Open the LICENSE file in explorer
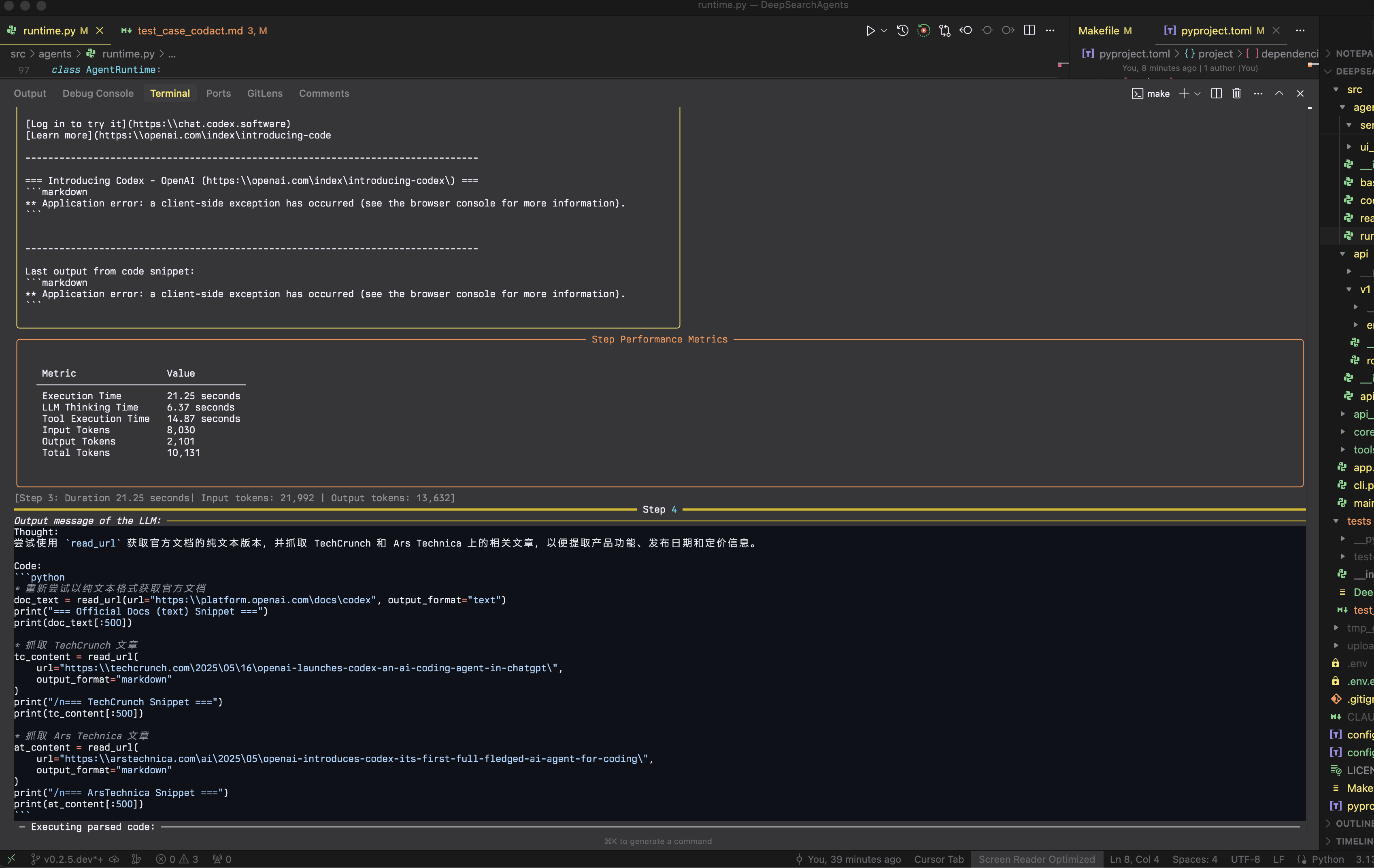 (1352, 770)
